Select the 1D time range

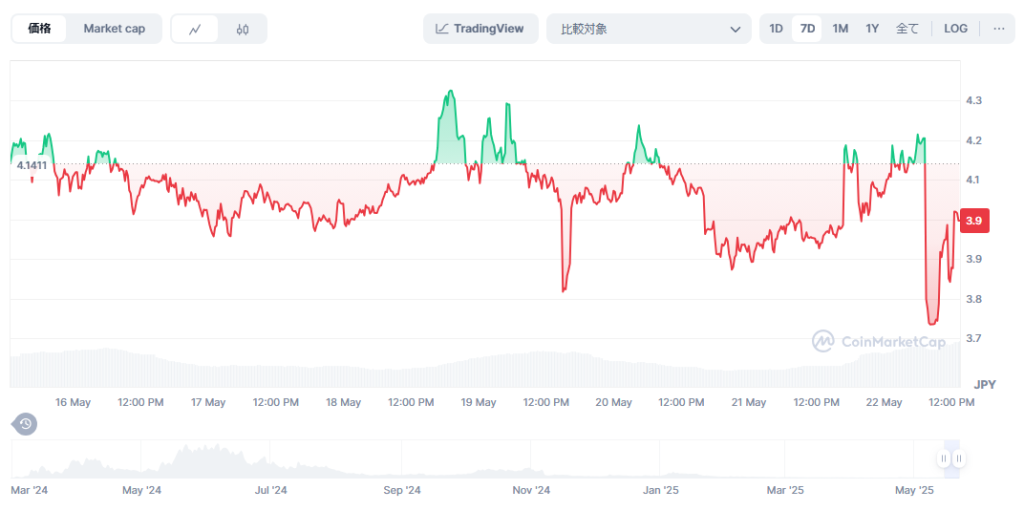776,29
